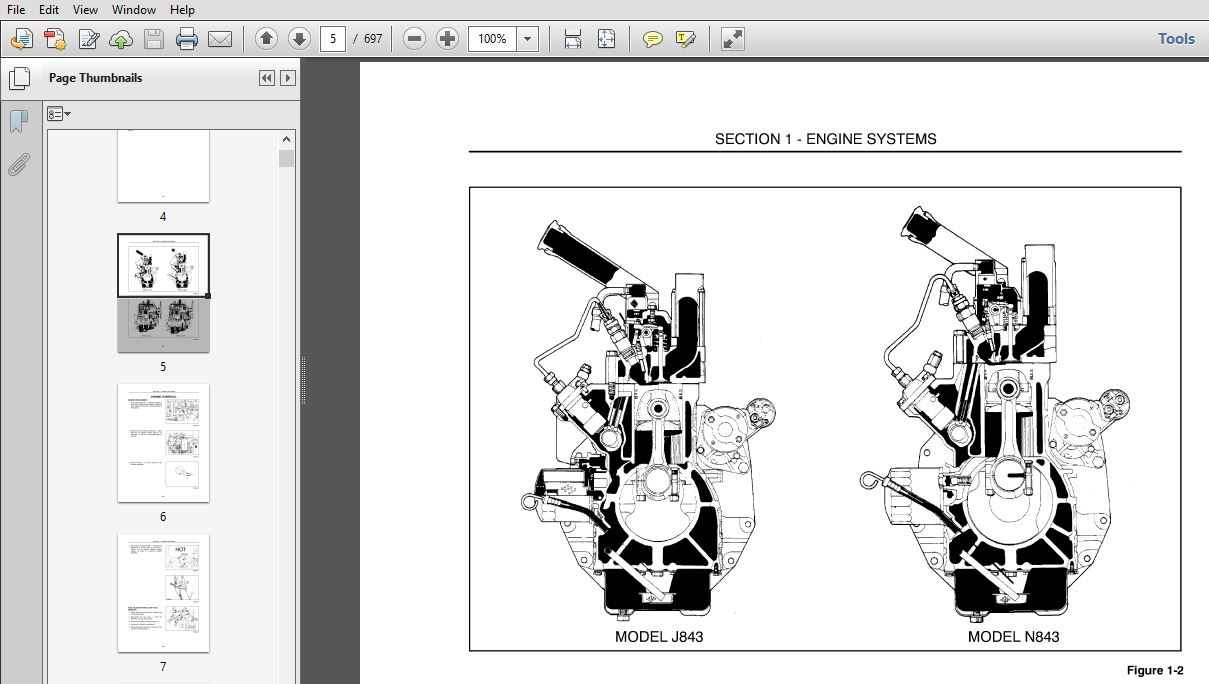Go to previous page with up arrow

(266, 39)
